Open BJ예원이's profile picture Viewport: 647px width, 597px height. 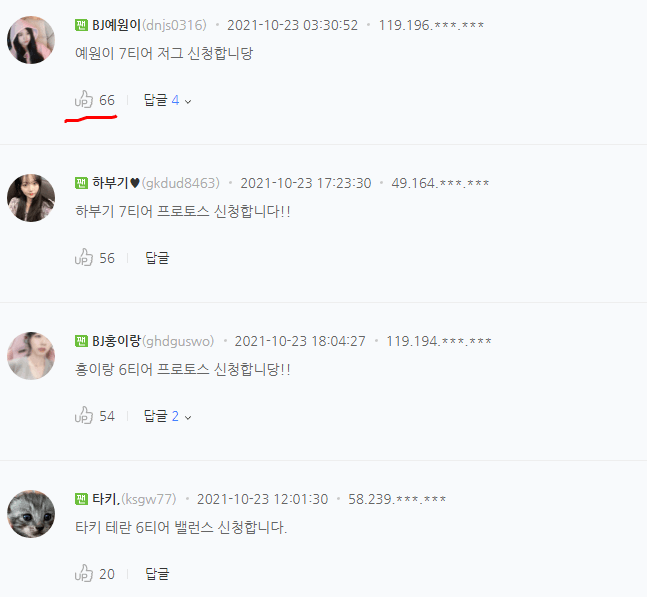[x=31, y=40]
